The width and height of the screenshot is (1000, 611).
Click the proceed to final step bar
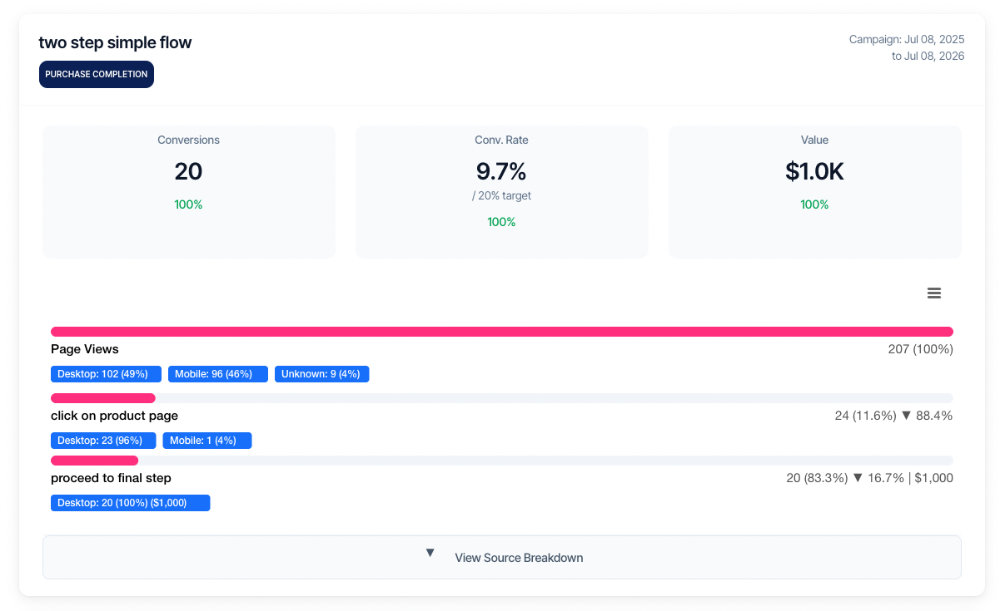point(502,460)
